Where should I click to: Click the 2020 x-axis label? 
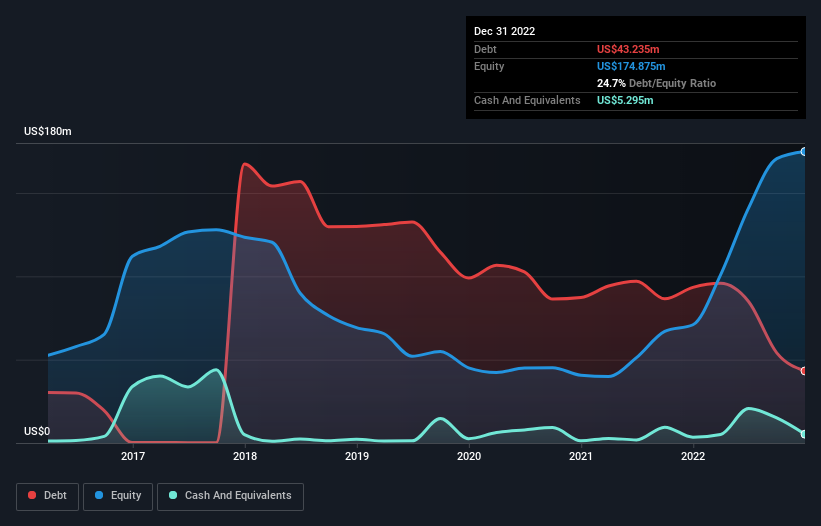click(x=469, y=456)
